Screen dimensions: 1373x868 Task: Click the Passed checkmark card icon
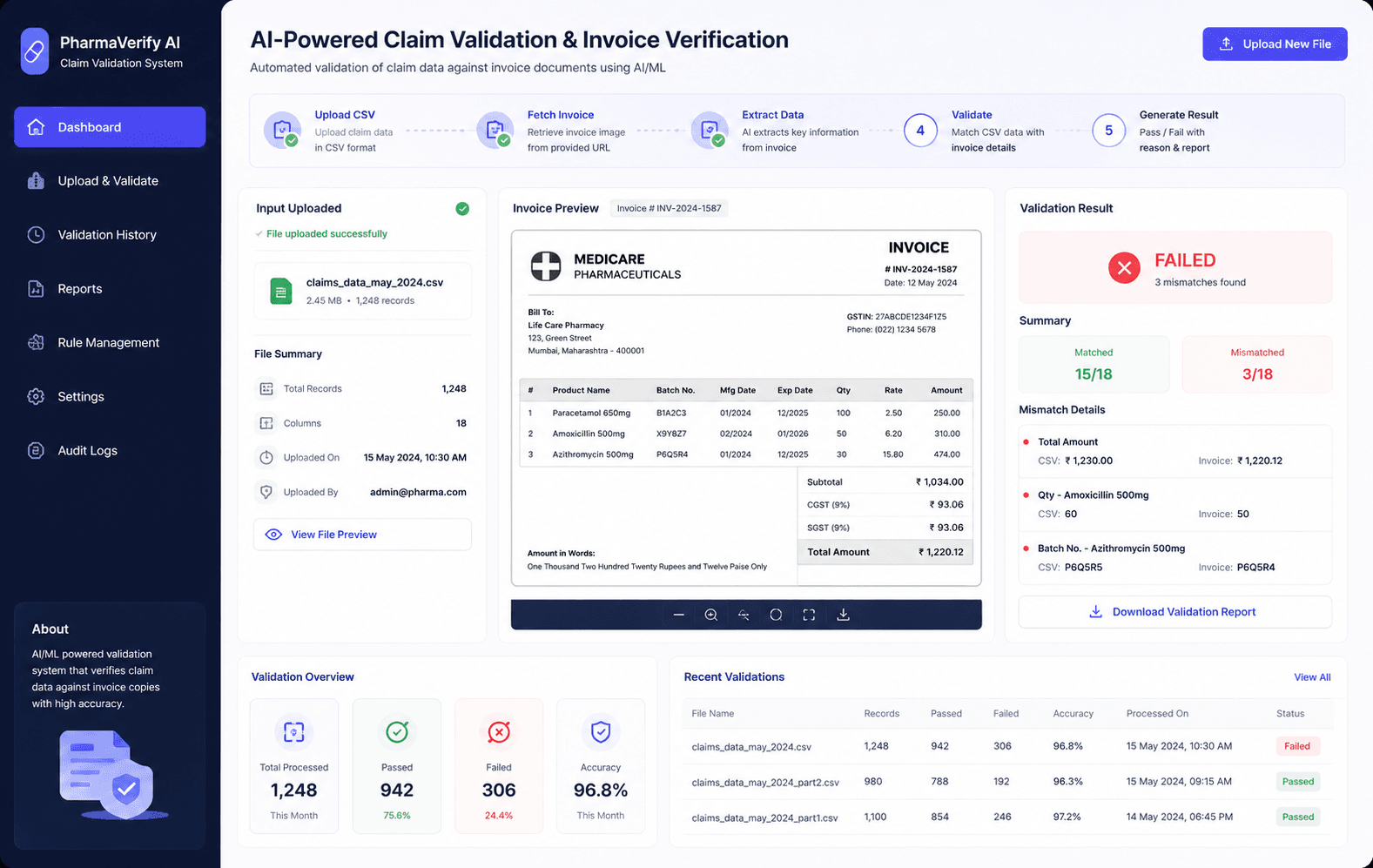click(x=397, y=732)
